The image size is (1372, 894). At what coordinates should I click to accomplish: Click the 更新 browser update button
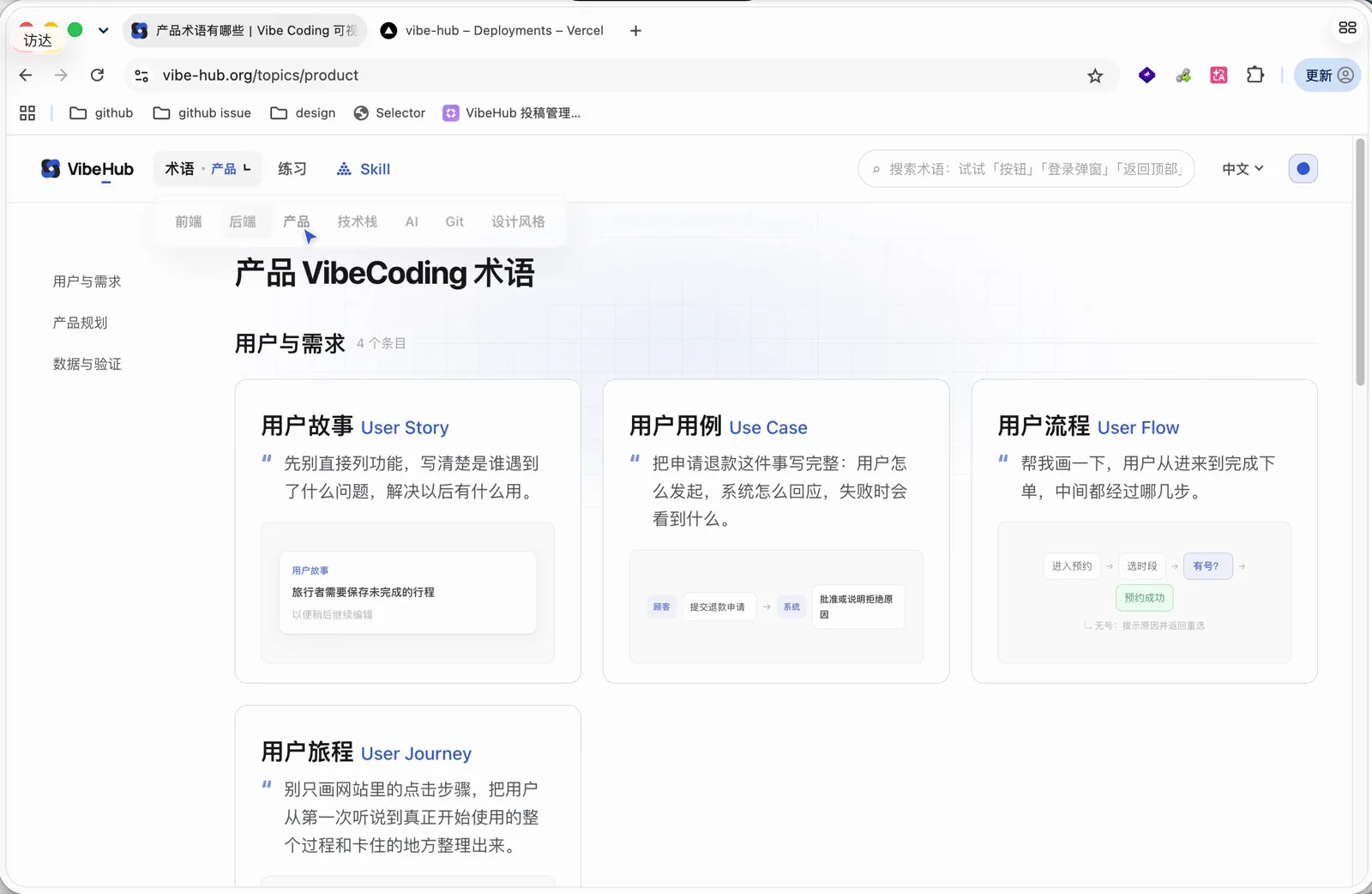(1327, 76)
